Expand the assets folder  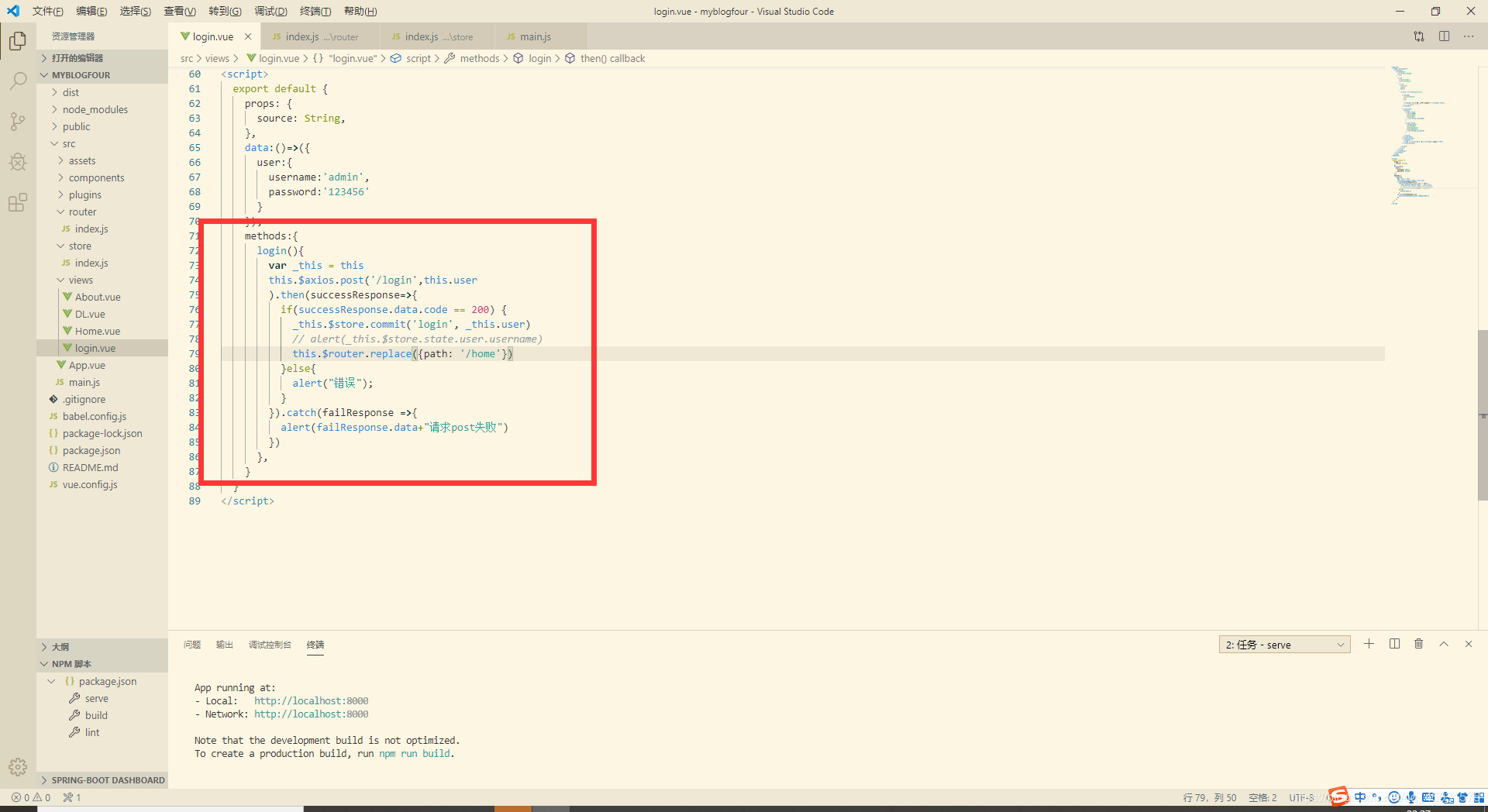pyautogui.click(x=81, y=160)
